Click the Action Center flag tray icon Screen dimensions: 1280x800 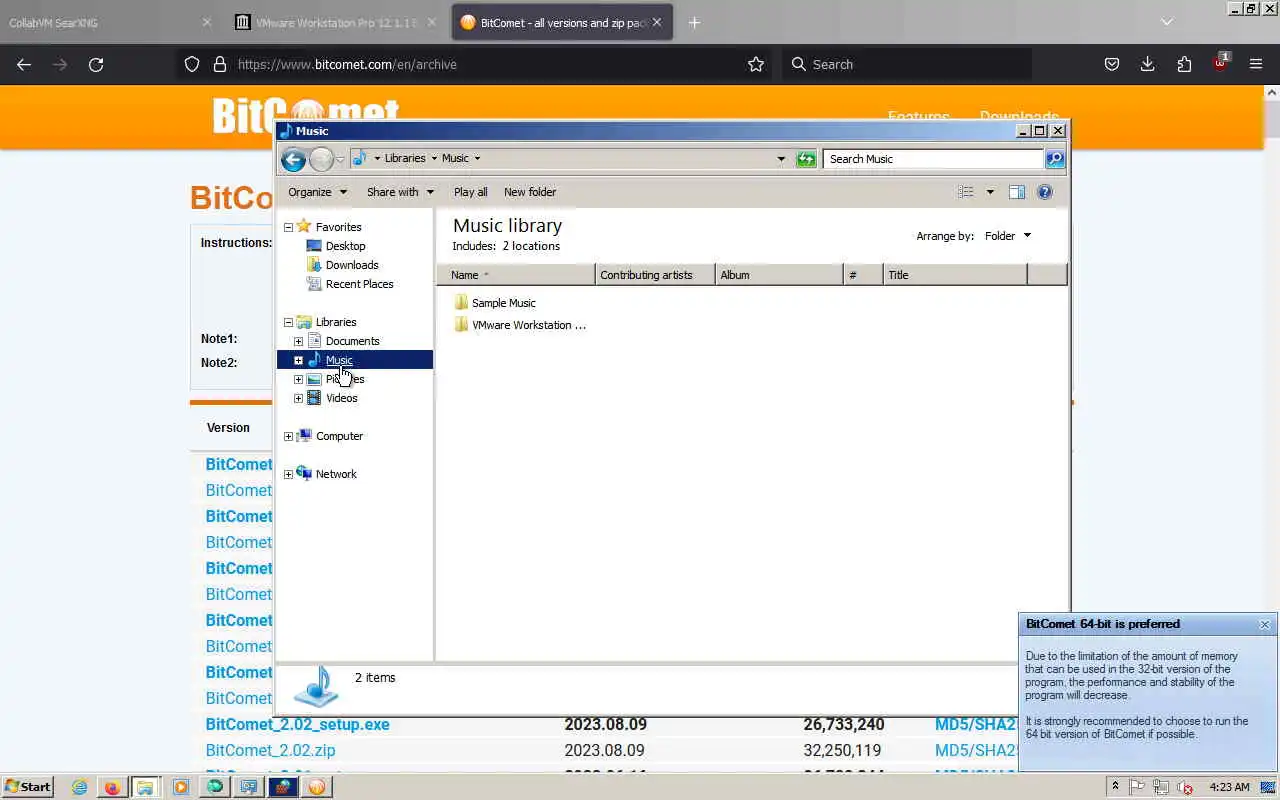tap(1137, 787)
